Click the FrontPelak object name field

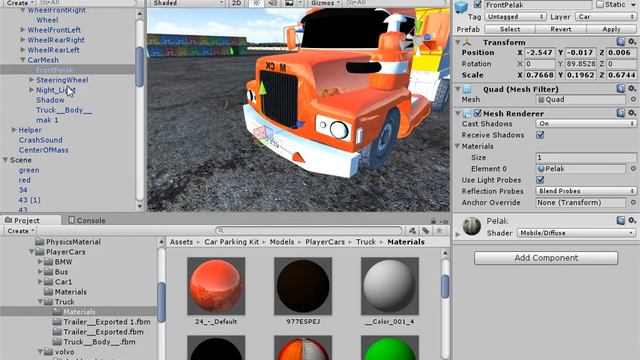pos(538,5)
